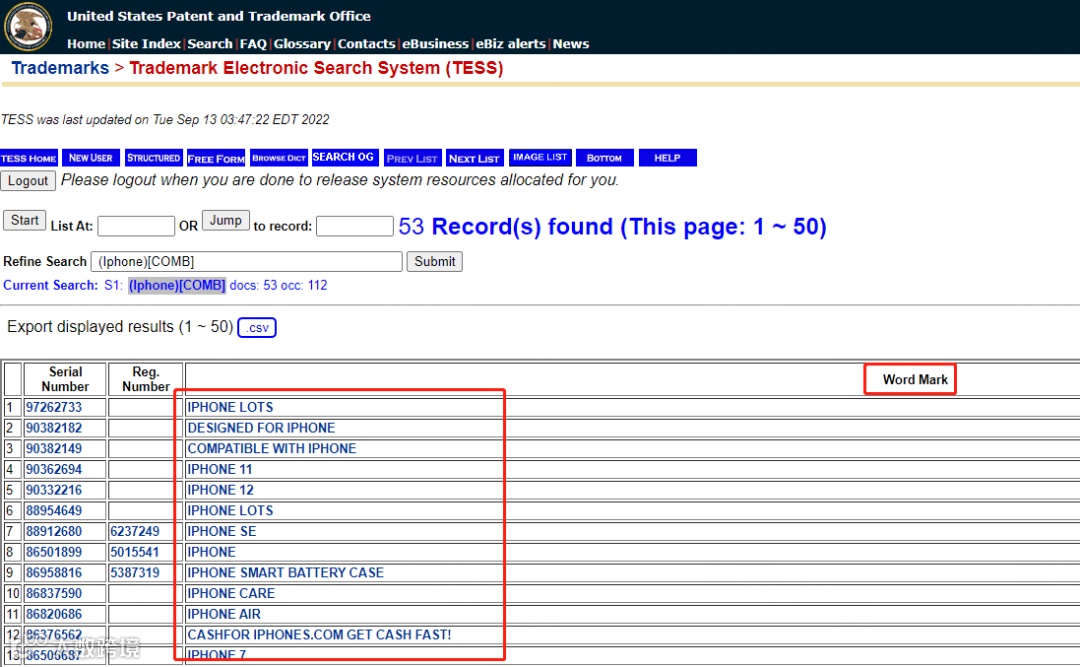This screenshot has height=667, width=1080.
Task: Open serial number 90382149
Action: [54, 449]
